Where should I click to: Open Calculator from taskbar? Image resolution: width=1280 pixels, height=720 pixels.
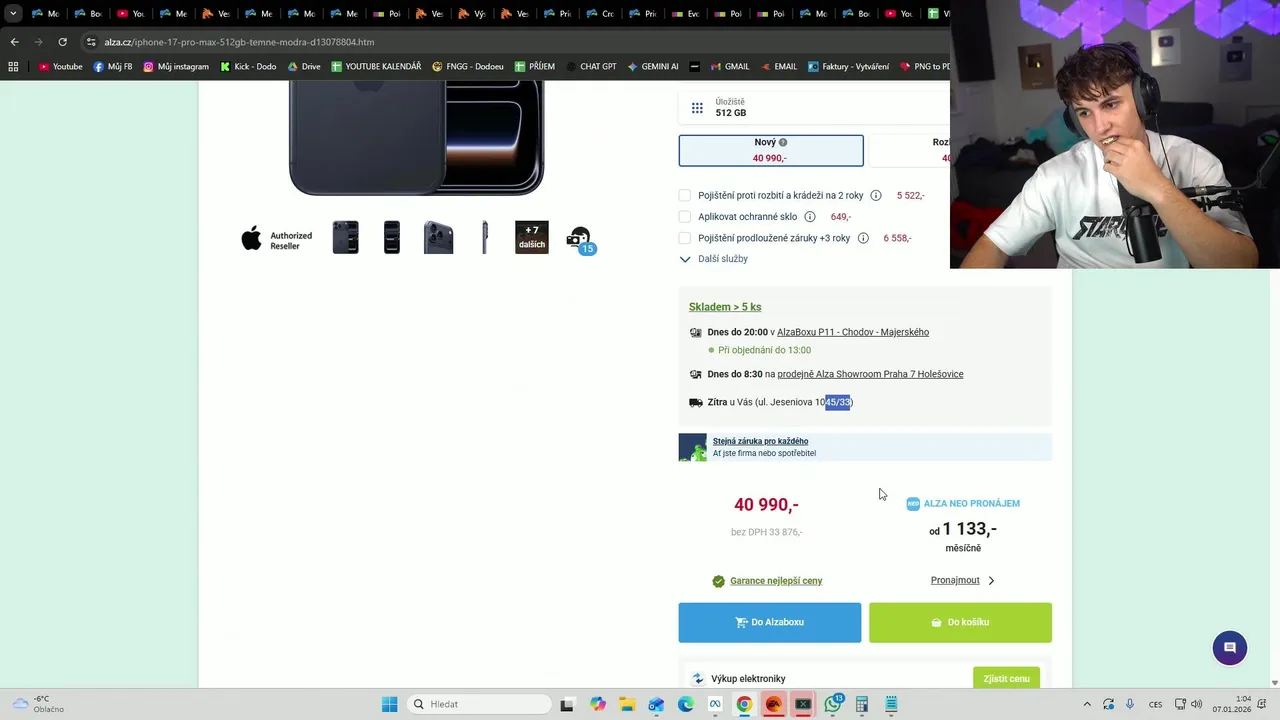[x=862, y=704]
